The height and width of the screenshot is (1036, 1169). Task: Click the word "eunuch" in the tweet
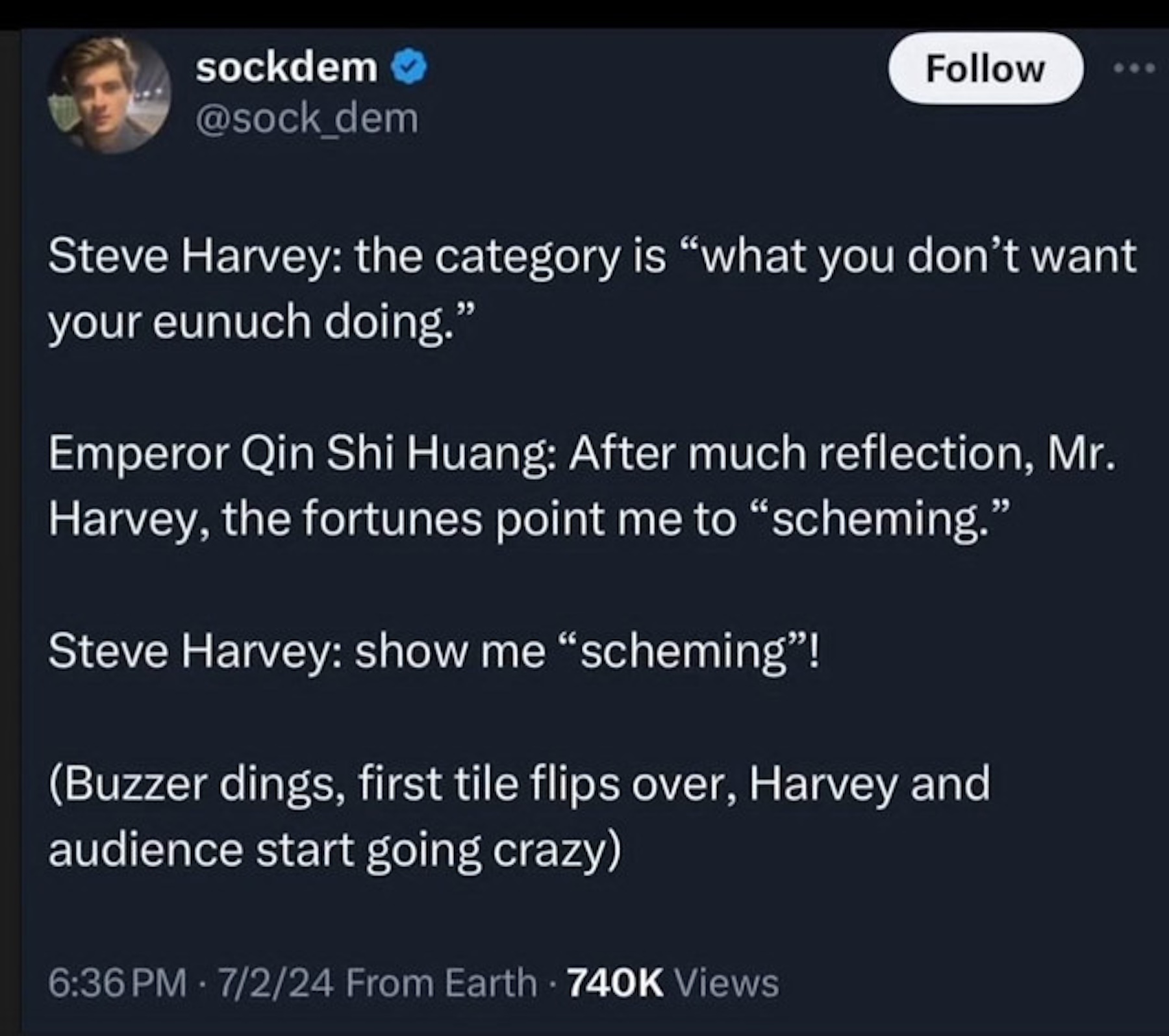click(232, 322)
